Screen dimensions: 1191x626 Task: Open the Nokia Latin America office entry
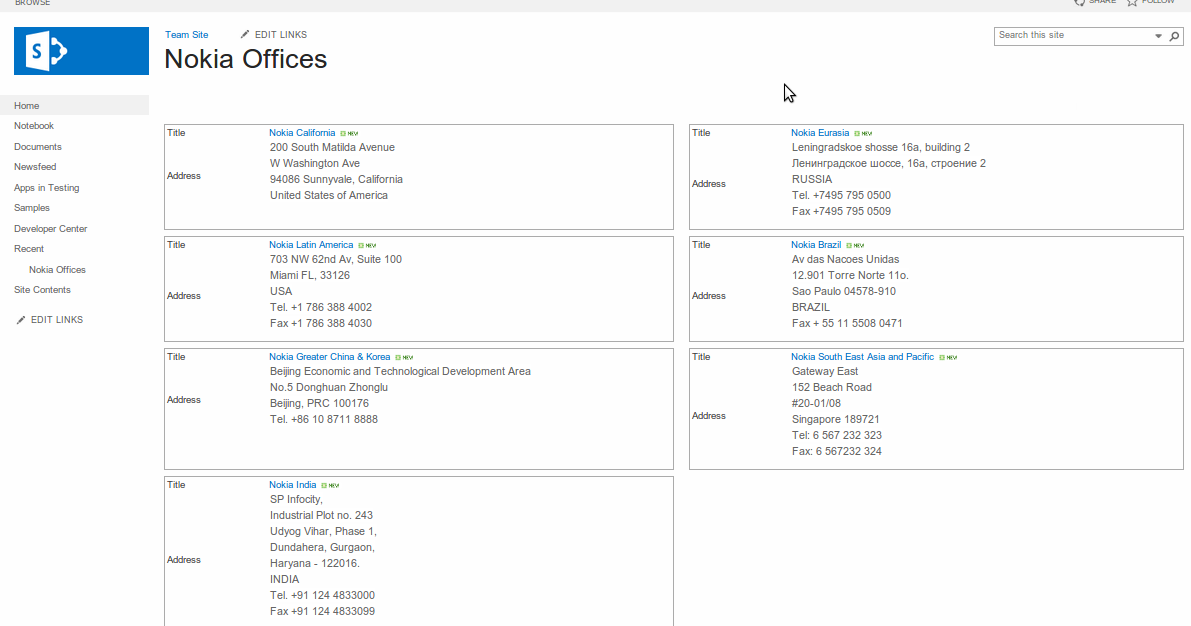click(309, 244)
